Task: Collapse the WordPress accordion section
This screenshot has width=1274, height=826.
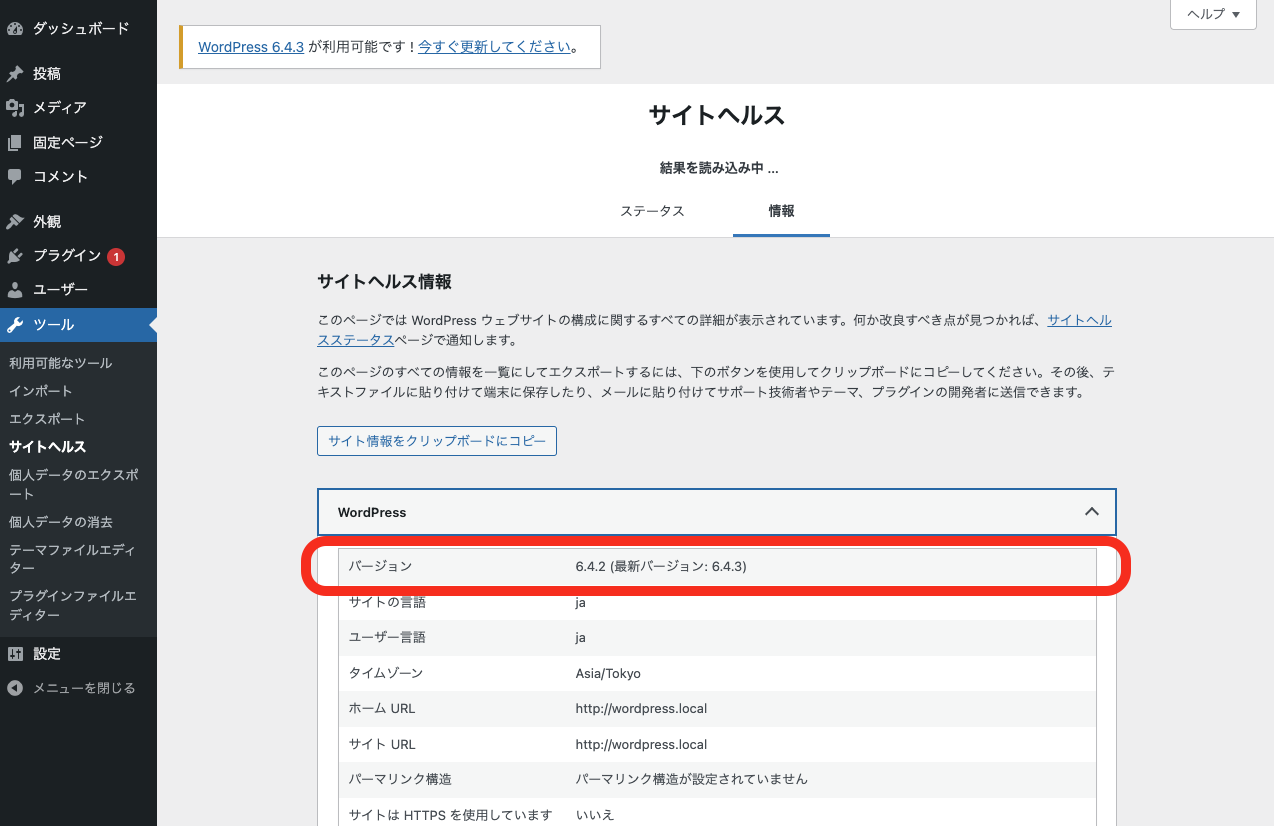Action: coord(716,512)
